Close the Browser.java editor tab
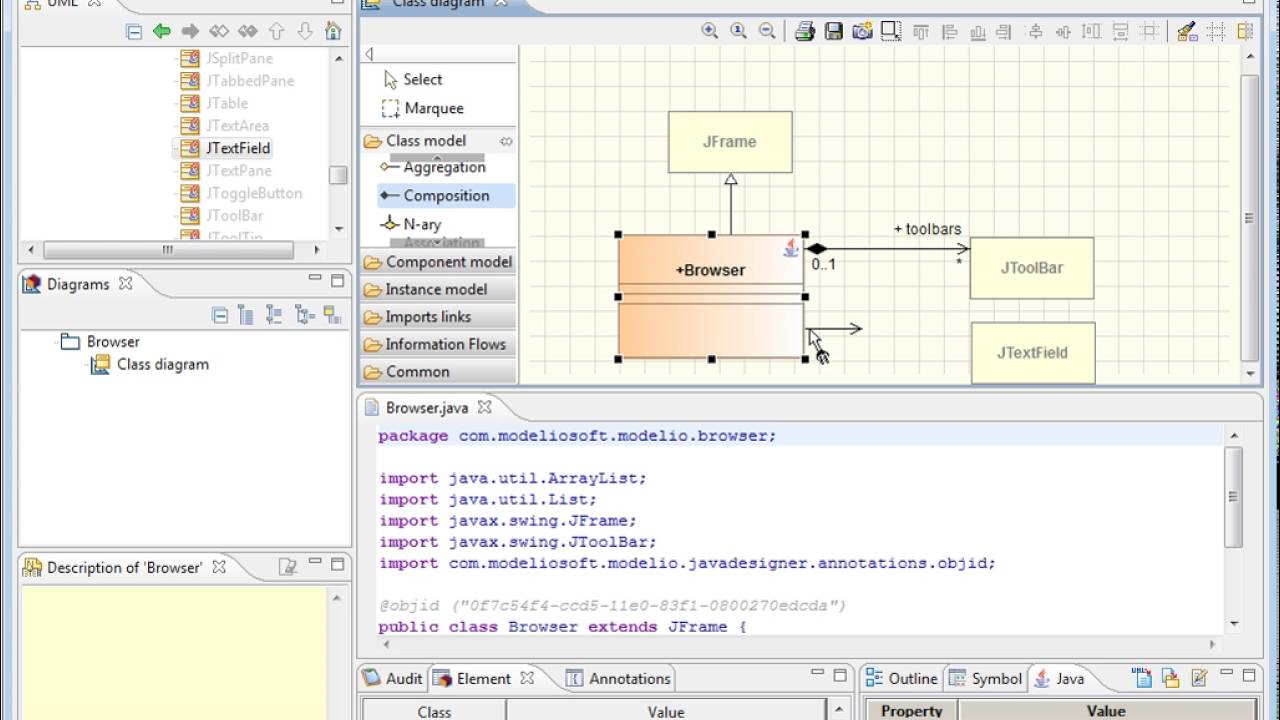The width and height of the screenshot is (1280, 720). [485, 408]
